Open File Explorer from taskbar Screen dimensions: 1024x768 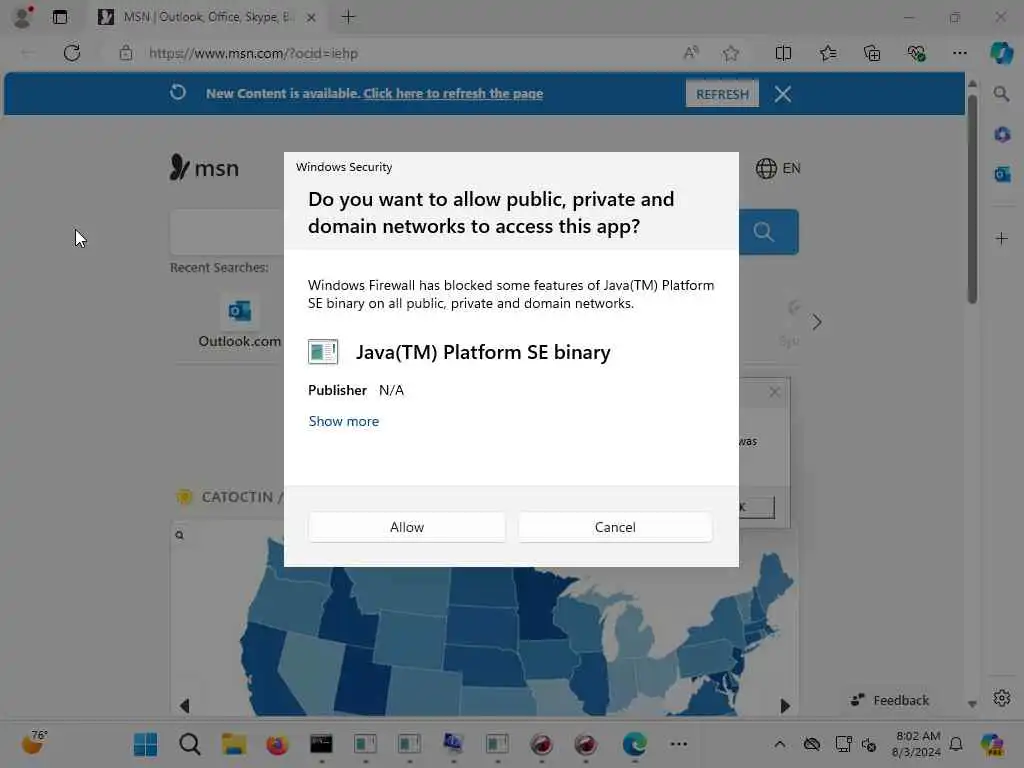click(x=233, y=744)
